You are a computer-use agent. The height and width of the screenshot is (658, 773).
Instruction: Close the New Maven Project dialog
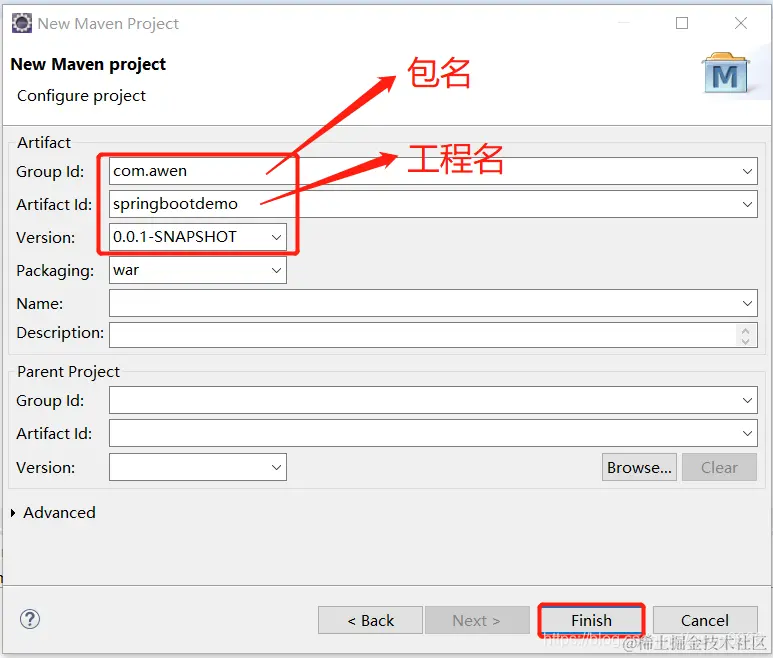(x=740, y=23)
